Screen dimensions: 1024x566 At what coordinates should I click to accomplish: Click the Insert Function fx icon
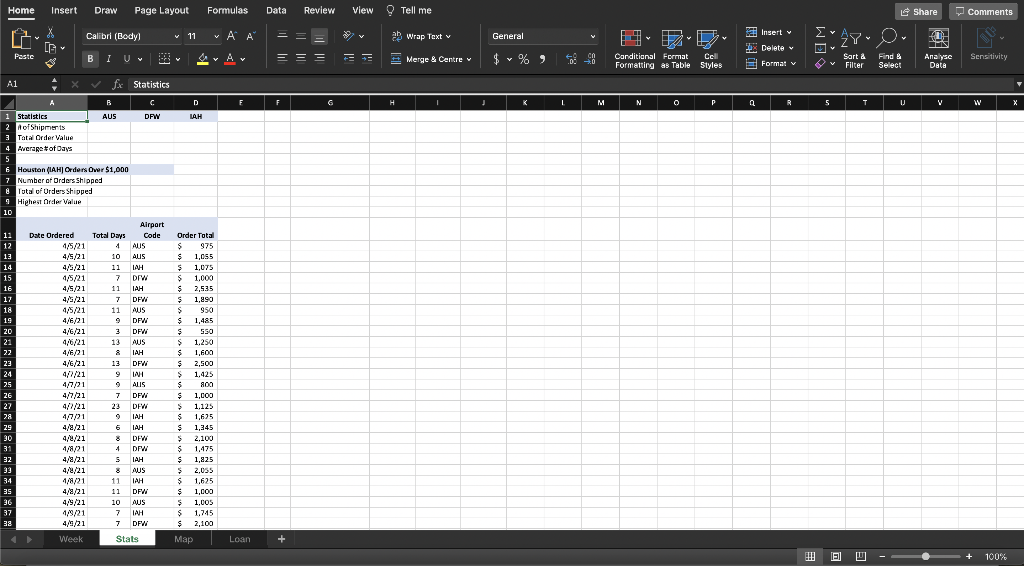point(116,85)
